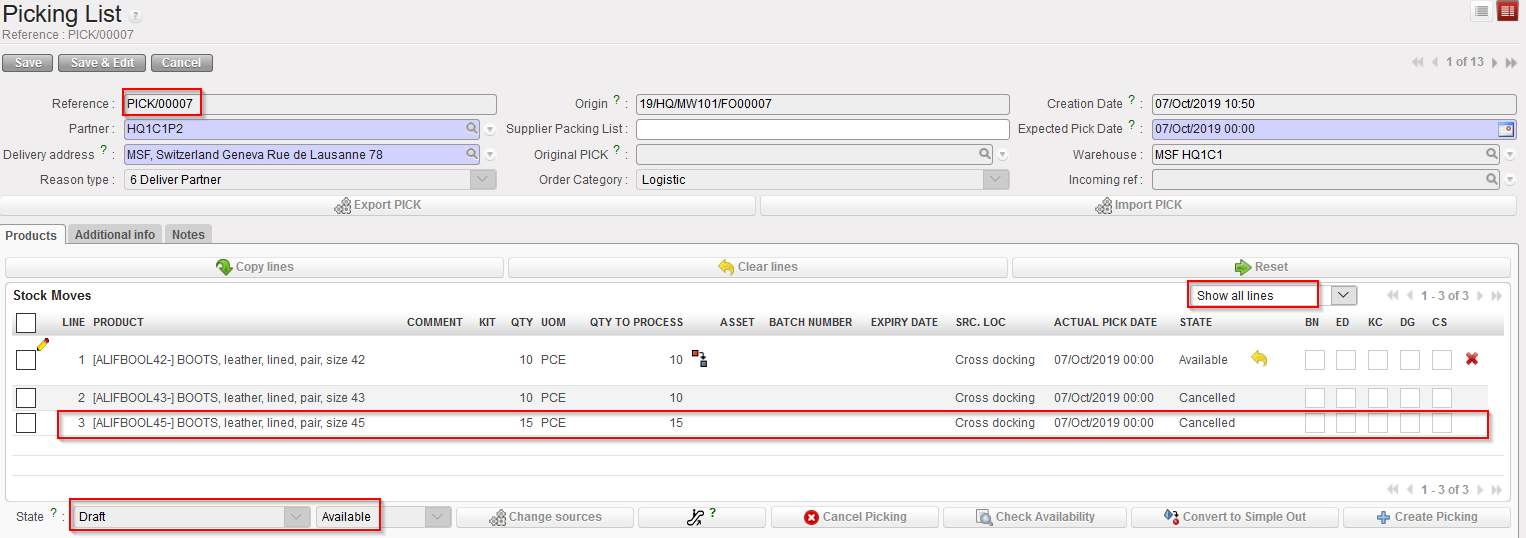Image resolution: width=1526 pixels, height=538 pixels.
Task: Expand Warehouse field options arrow
Action: point(1510,156)
